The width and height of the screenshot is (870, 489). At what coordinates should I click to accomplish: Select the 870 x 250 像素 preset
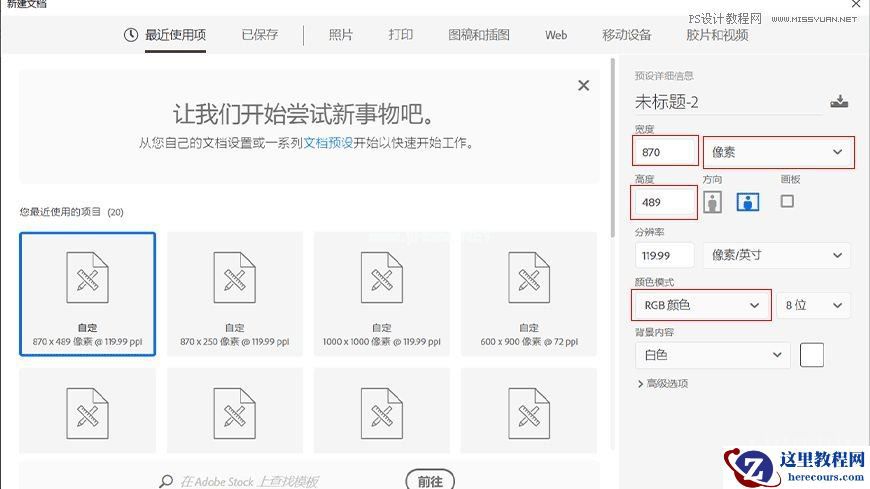click(x=235, y=294)
